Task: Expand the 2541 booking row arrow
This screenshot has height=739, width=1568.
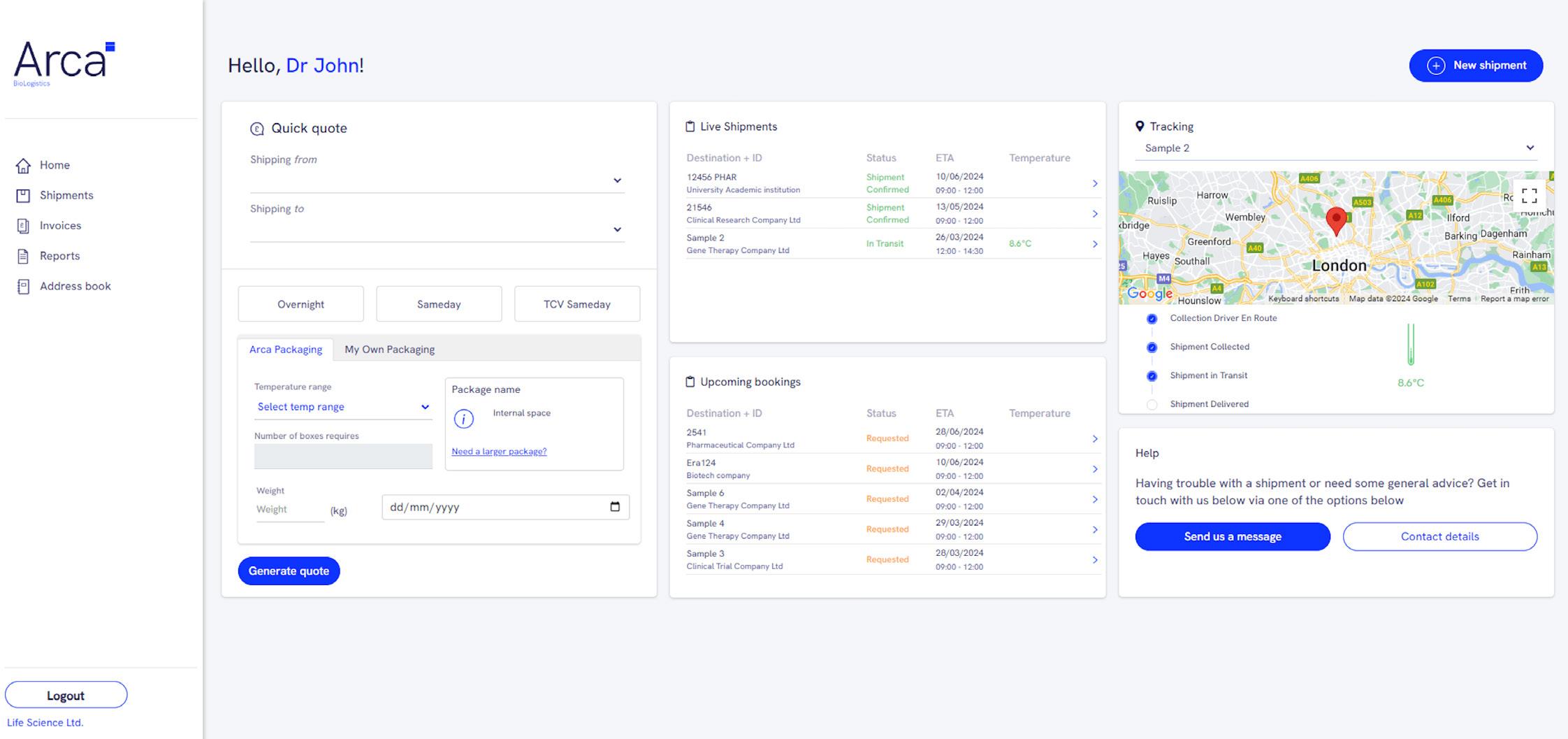Action: coord(1095,439)
